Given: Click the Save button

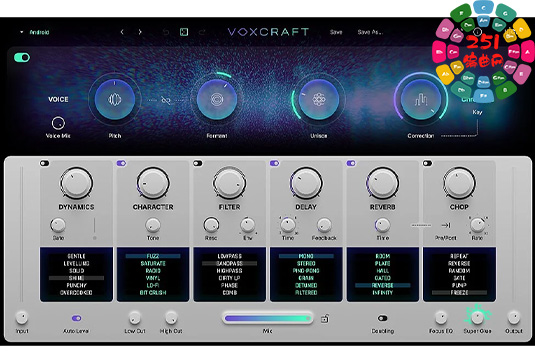Looking at the screenshot, I should (336, 32).
